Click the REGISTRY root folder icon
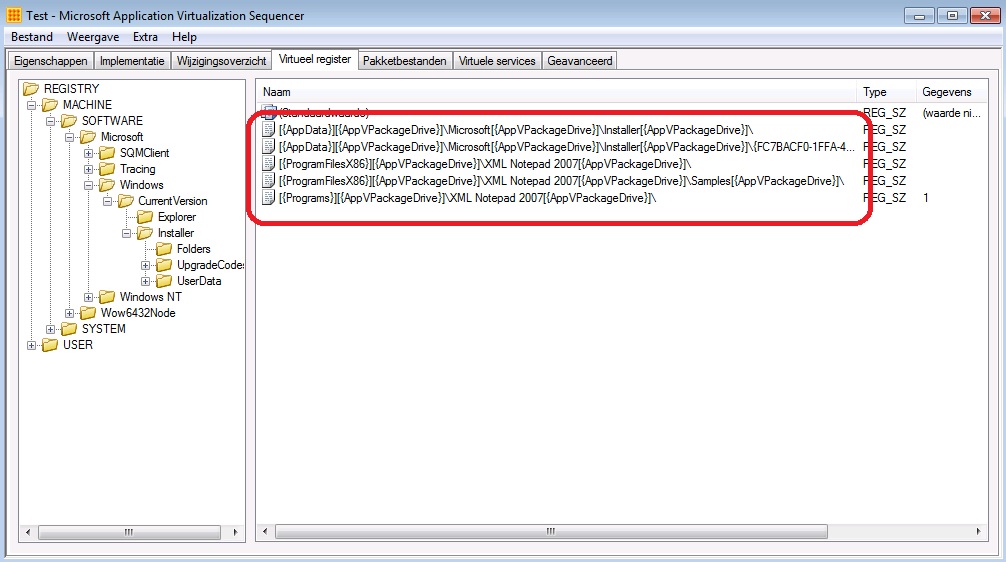The image size is (1006, 562). click(31, 89)
